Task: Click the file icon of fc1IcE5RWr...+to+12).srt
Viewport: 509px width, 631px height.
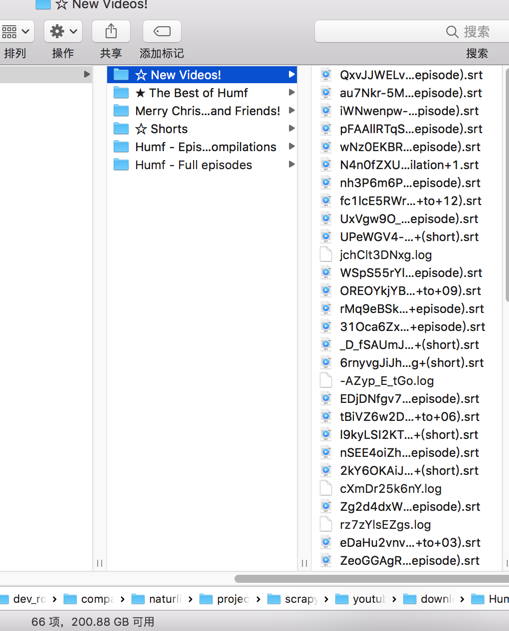Action: pos(326,201)
